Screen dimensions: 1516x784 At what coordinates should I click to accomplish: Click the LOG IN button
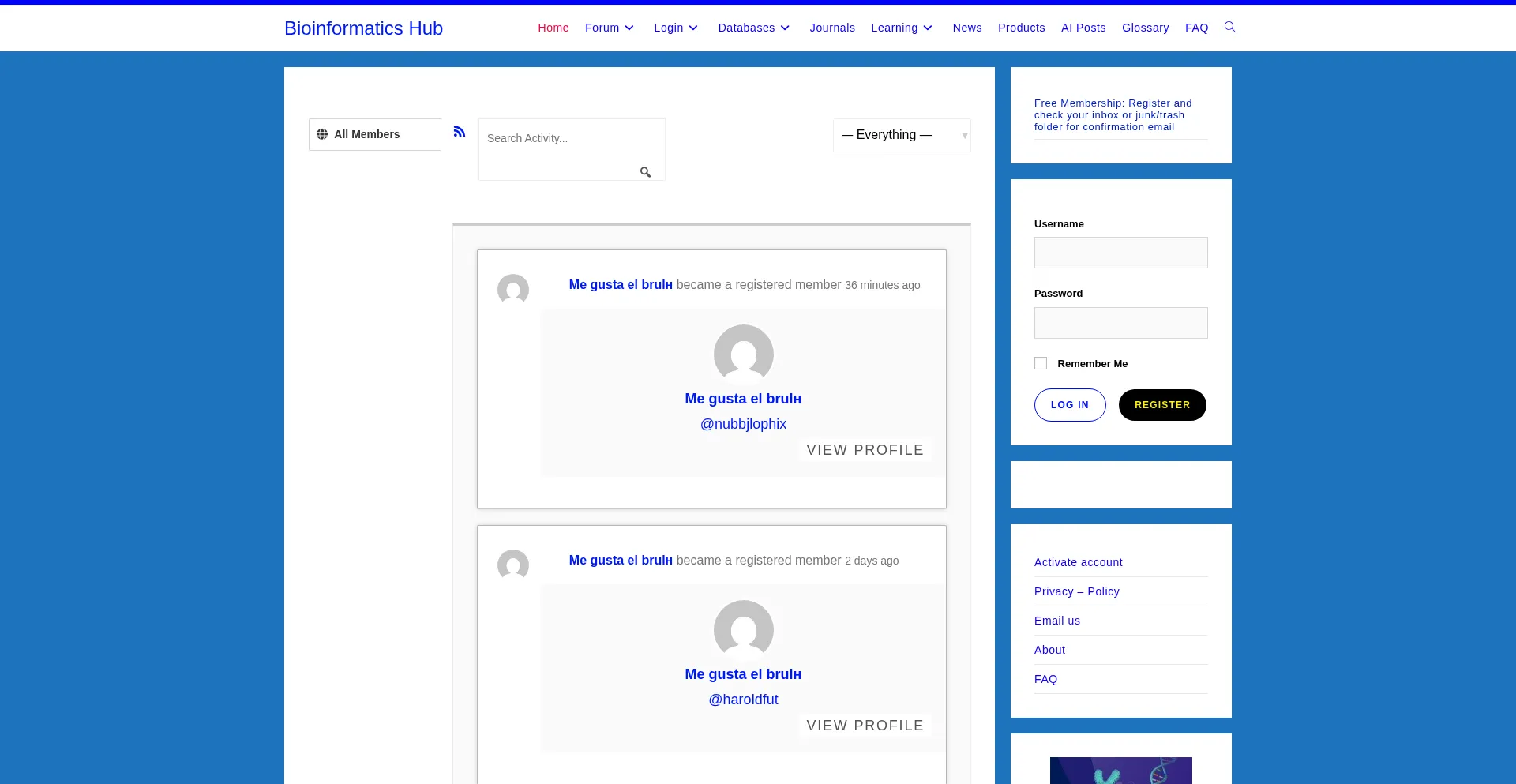coord(1070,405)
